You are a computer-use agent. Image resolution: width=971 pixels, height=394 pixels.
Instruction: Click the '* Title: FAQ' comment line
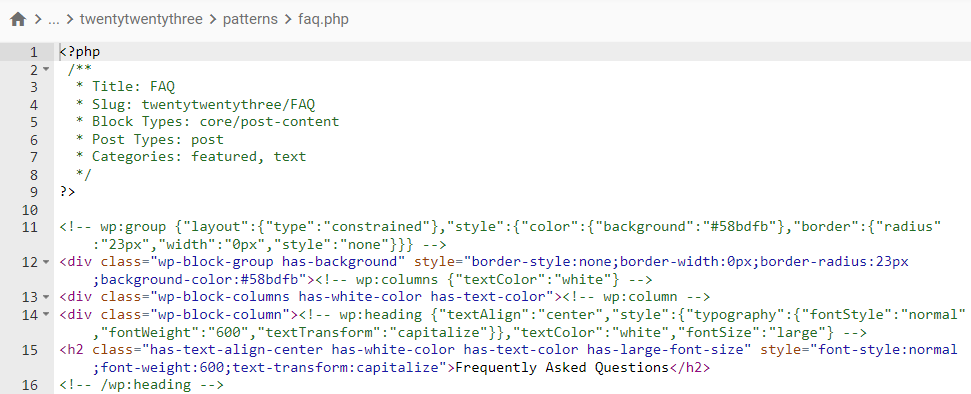point(125,87)
